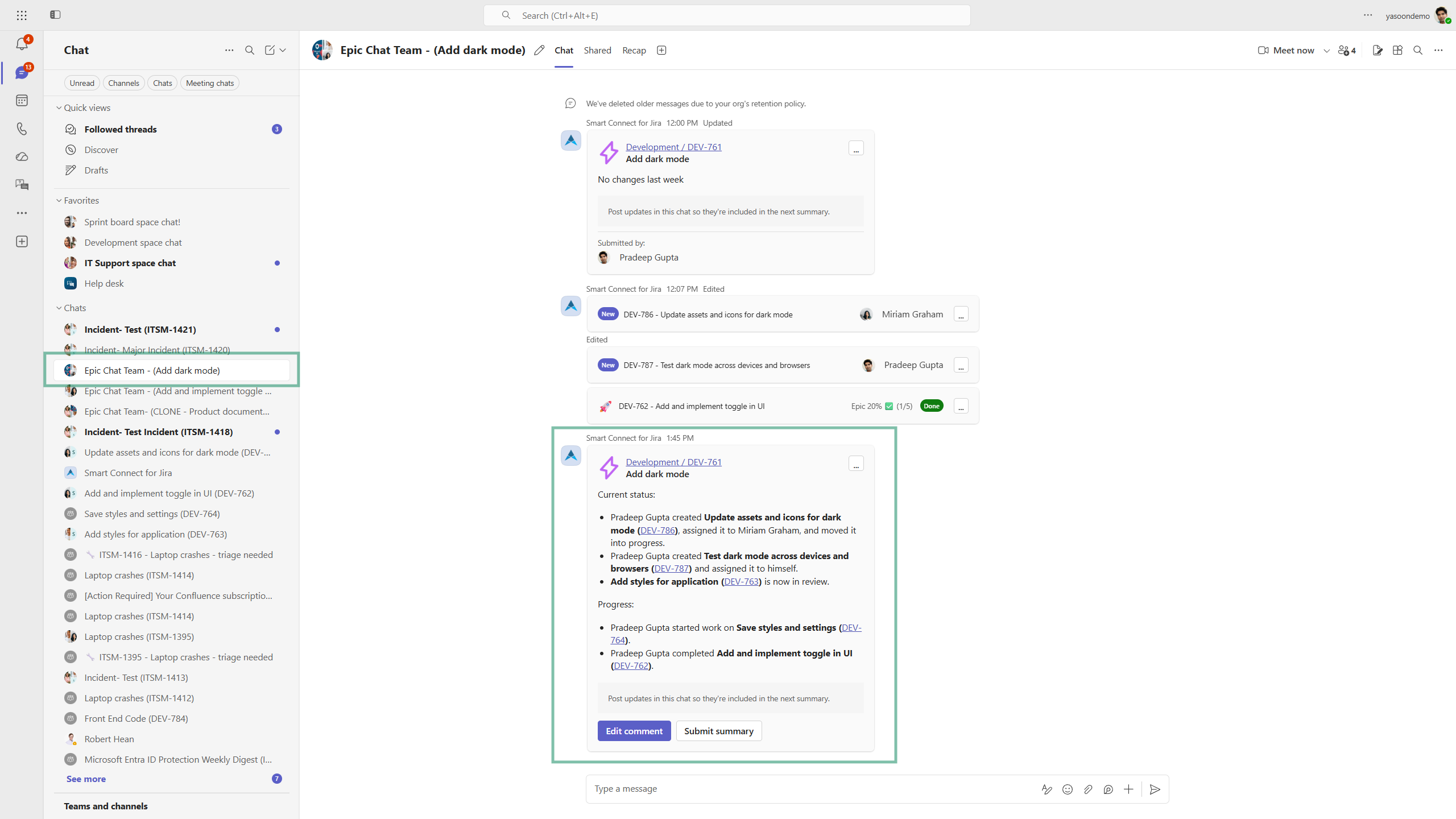Viewport: 1456px width, 819px height.
Task: Toggle the Meeting chats filter chip
Action: (210, 83)
